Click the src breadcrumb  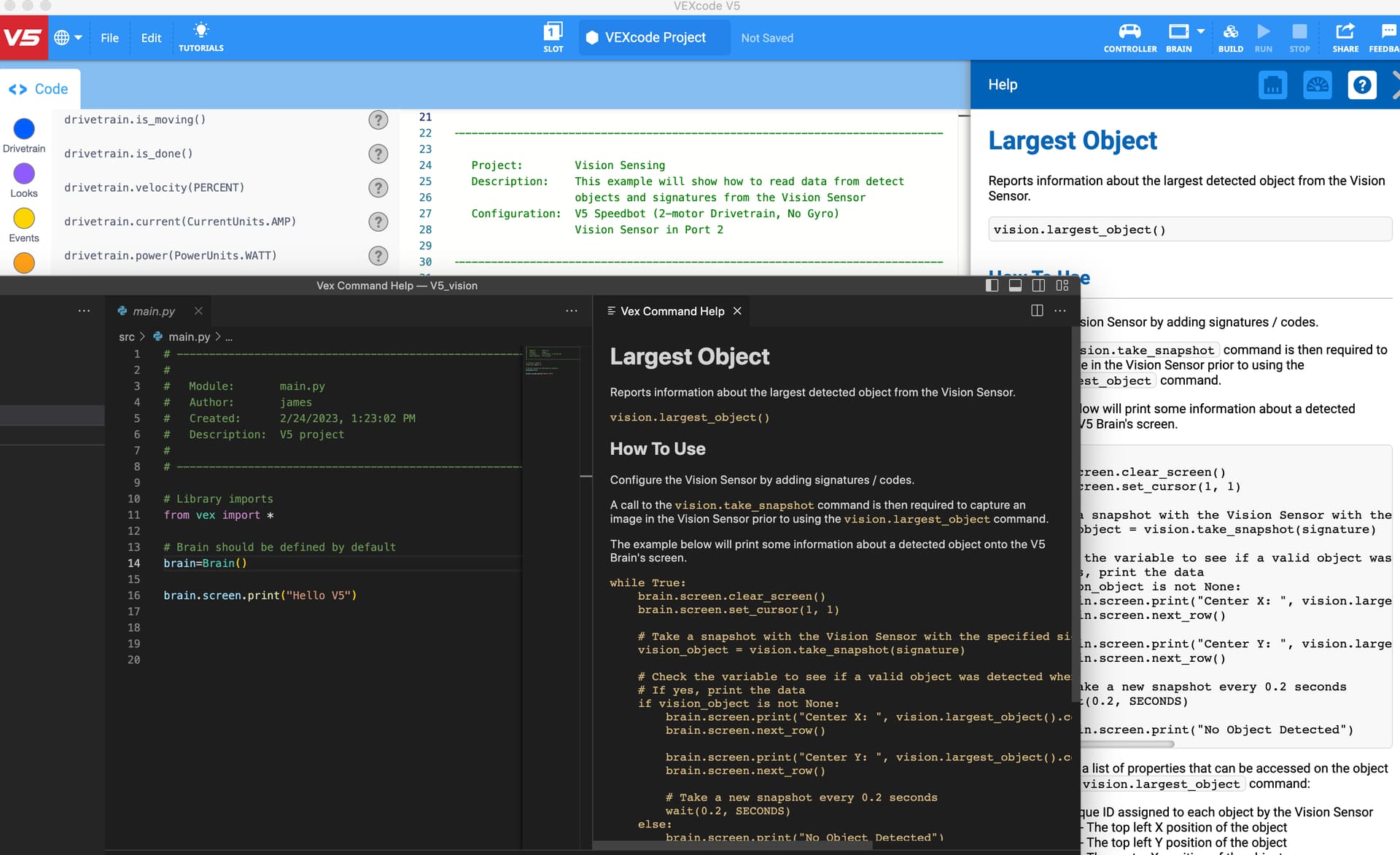tap(127, 337)
